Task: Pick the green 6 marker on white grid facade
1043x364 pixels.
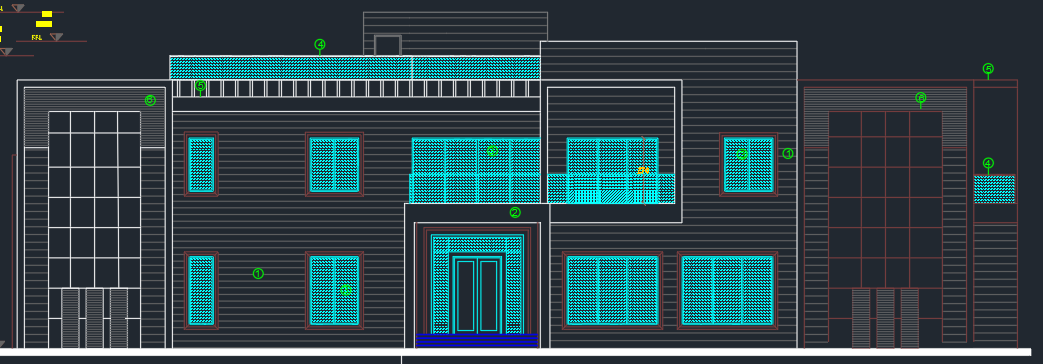Action: (x=150, y=100)
